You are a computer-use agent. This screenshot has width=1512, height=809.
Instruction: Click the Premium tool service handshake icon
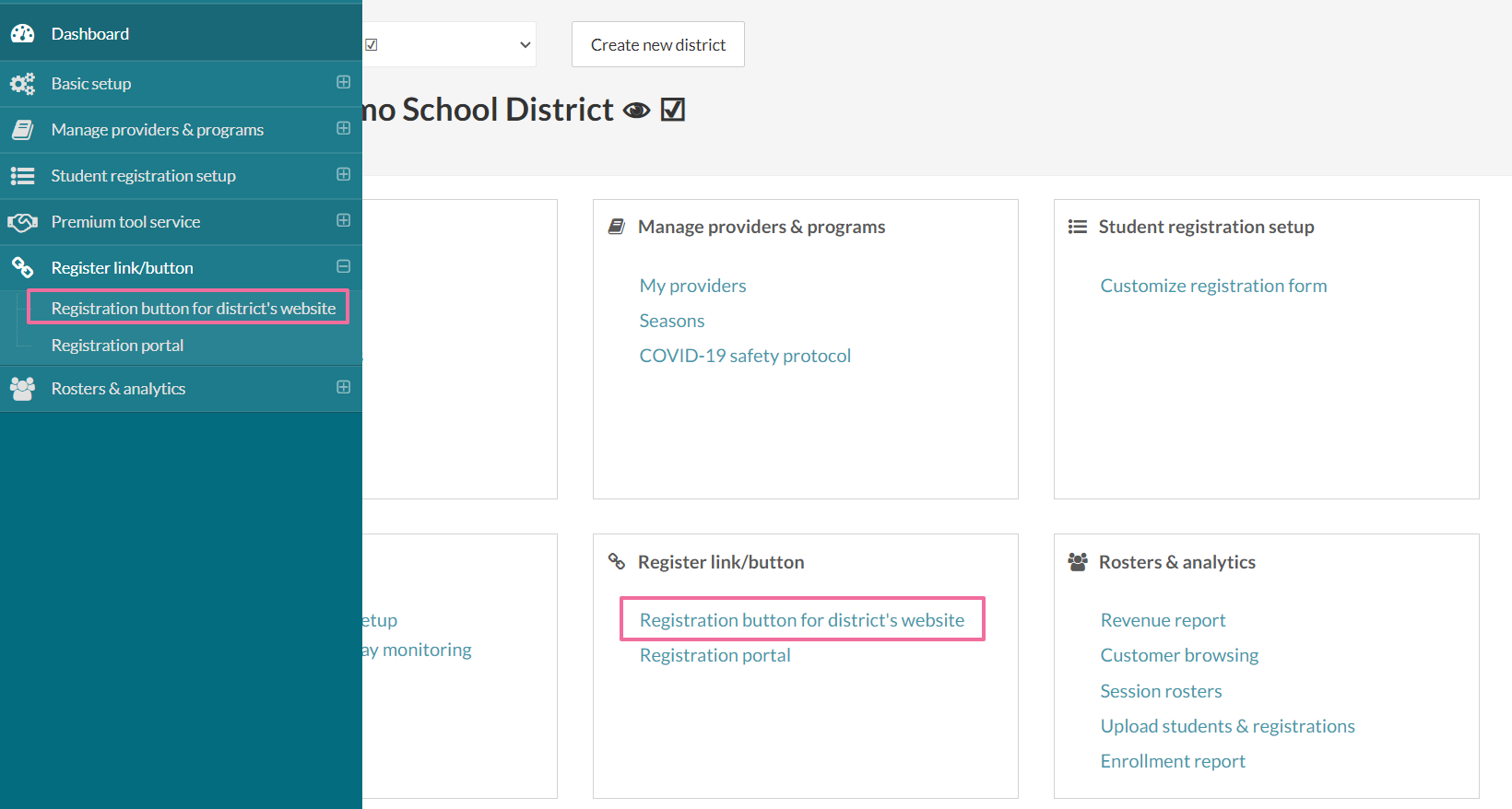click(x=22, y=222)
